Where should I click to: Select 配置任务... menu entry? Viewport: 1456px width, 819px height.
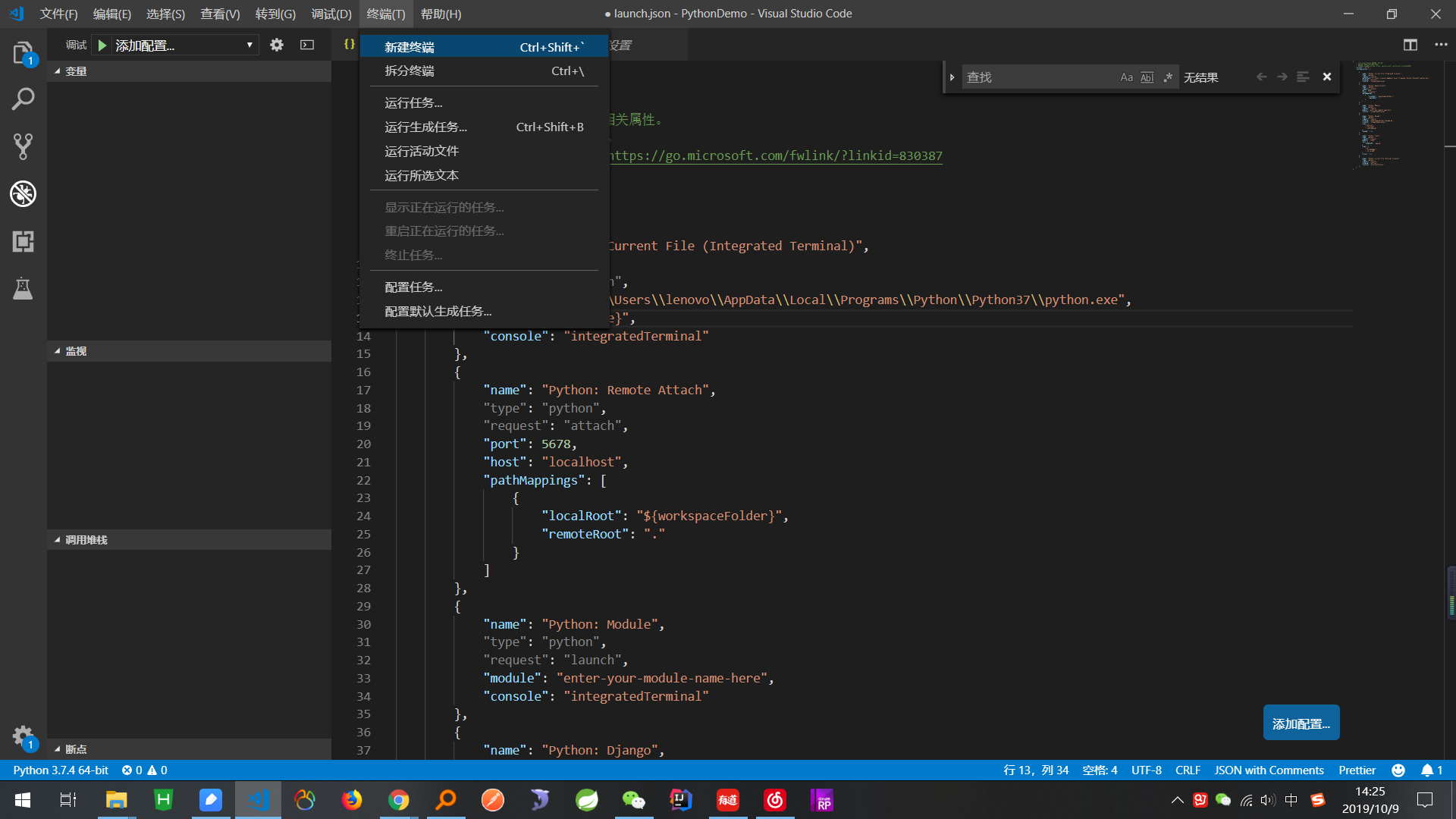point(484,287)
